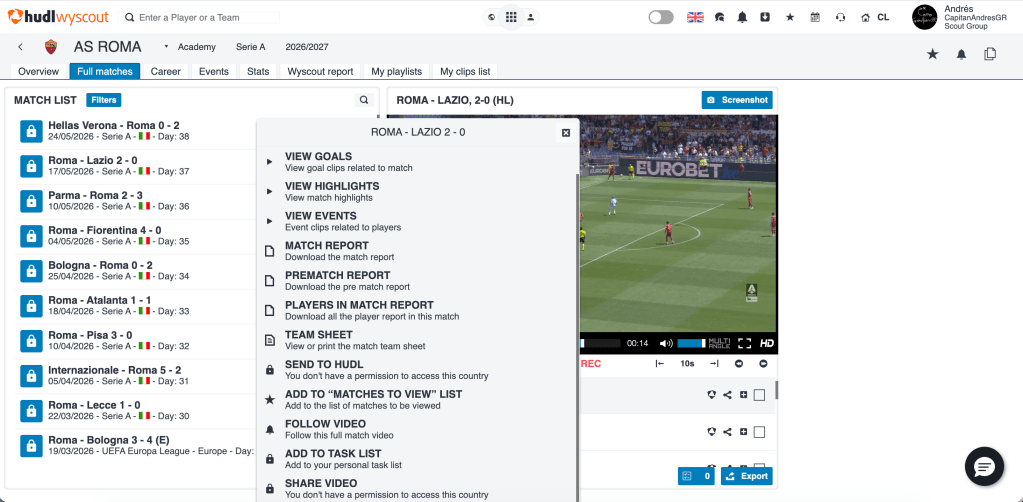Close the ROMA - LAZIO popup
Viewport: 1023px width, 502px height.
[x=566, y=133]
